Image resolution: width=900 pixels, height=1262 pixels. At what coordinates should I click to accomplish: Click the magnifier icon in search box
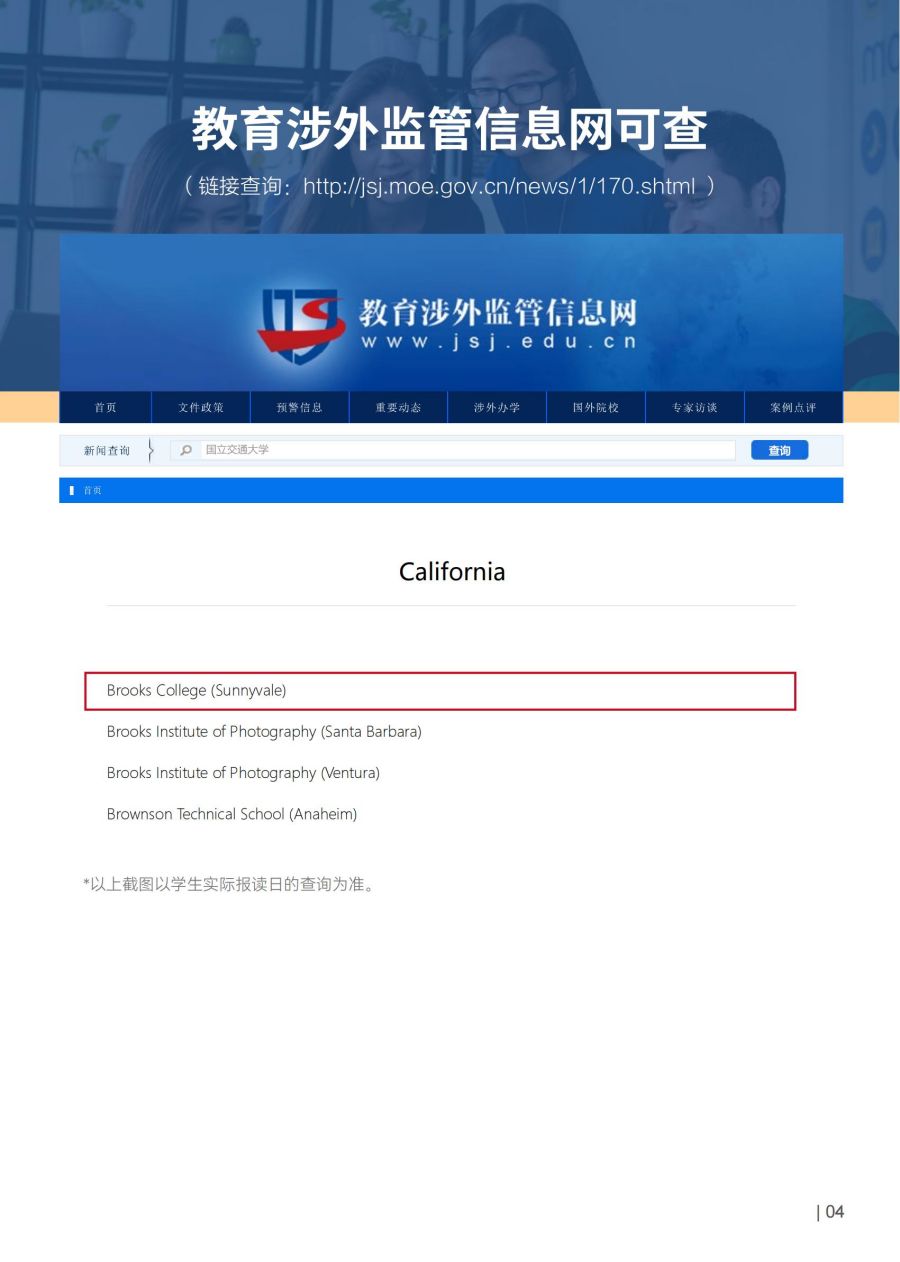pyautogui.click(x=186, y=451)
